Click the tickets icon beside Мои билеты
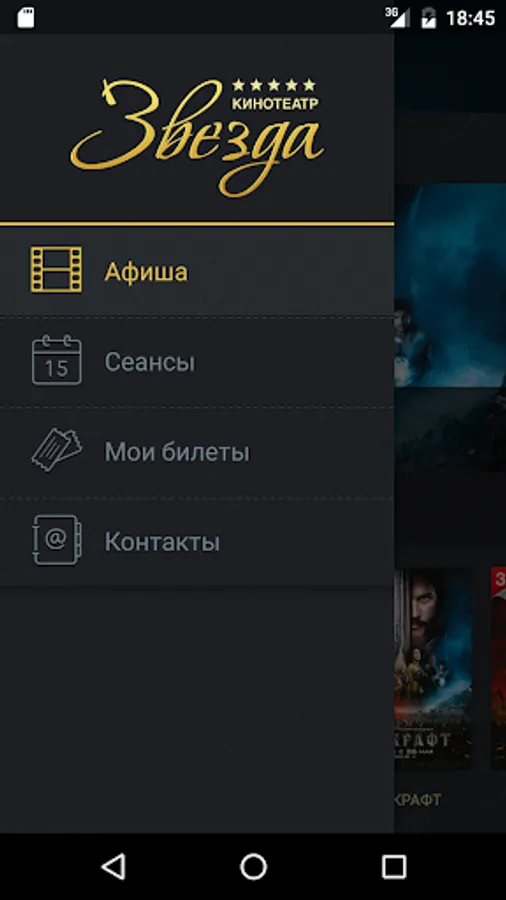This screenshot has height=900, width=506. (56, 450)
